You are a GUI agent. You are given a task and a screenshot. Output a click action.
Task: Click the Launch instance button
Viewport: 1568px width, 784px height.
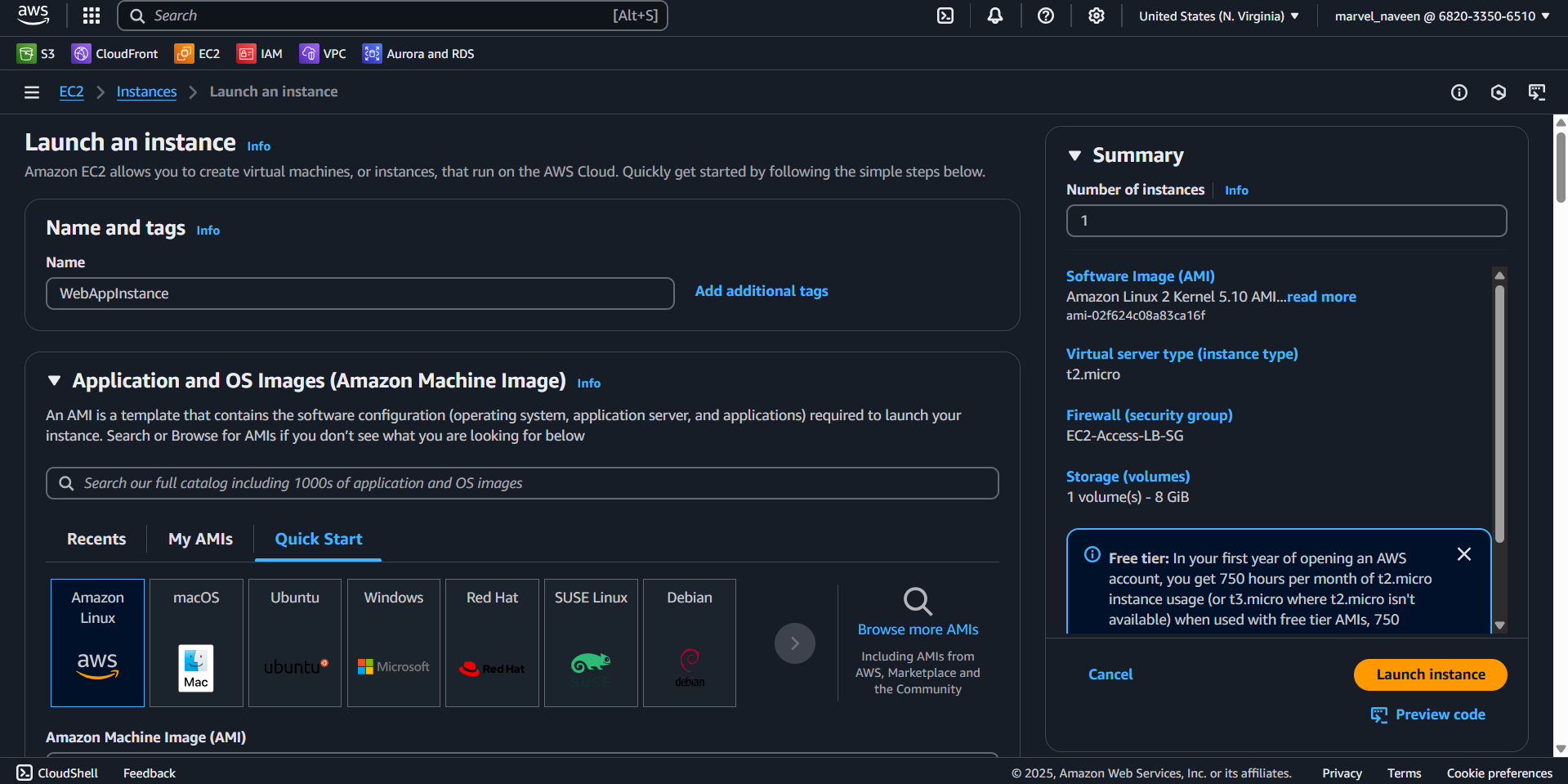pos(1431,674)
